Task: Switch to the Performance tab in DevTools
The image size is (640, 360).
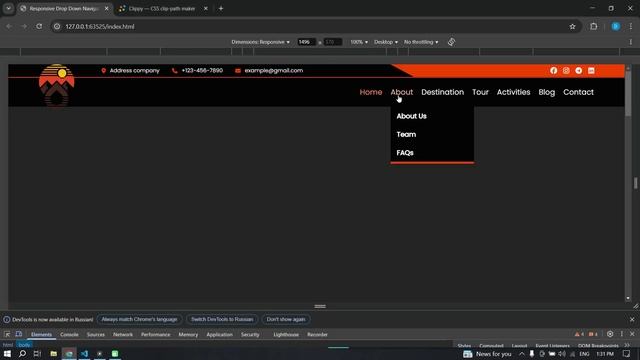Action: 156,334
